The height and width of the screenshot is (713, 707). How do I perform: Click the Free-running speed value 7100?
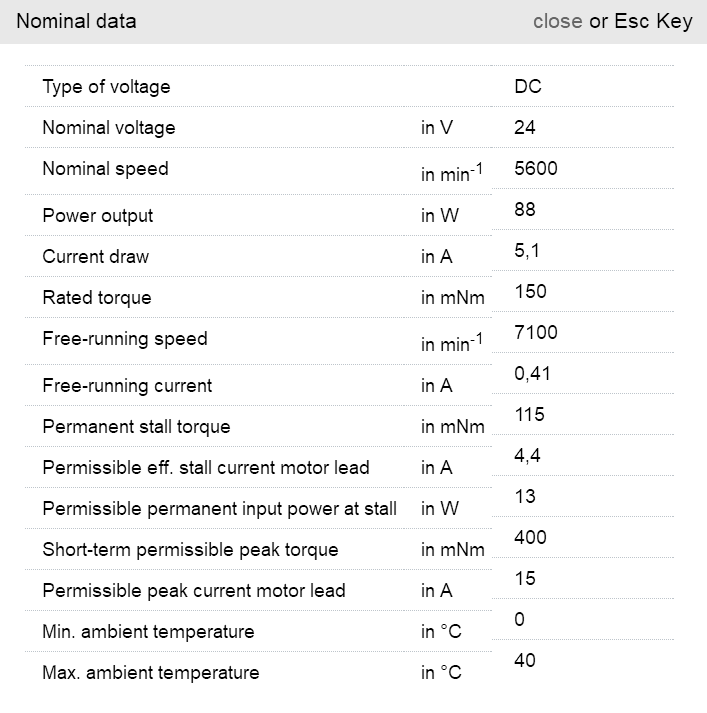535,332
